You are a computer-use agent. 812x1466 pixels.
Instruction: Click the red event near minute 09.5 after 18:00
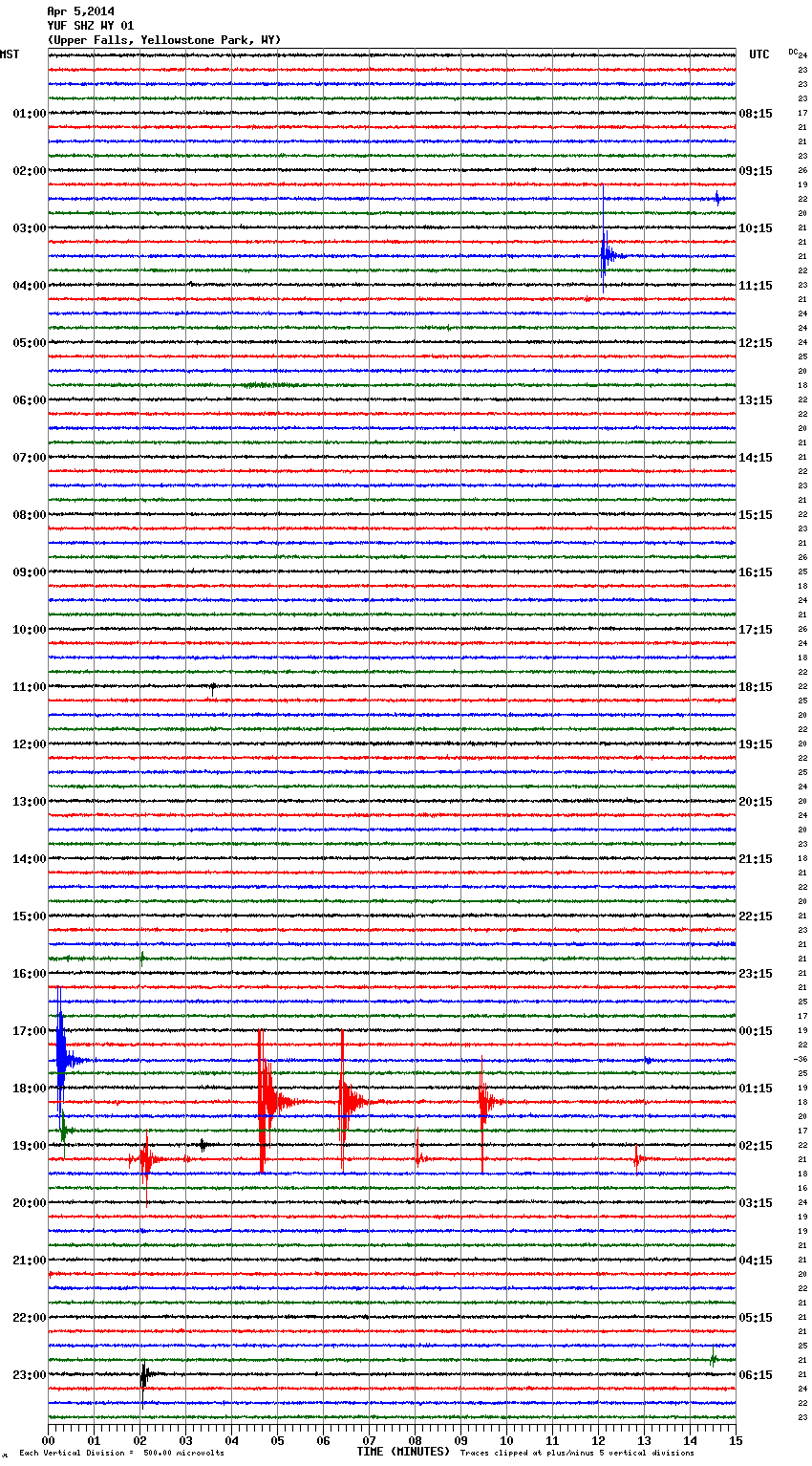(x=485, y=1101)
